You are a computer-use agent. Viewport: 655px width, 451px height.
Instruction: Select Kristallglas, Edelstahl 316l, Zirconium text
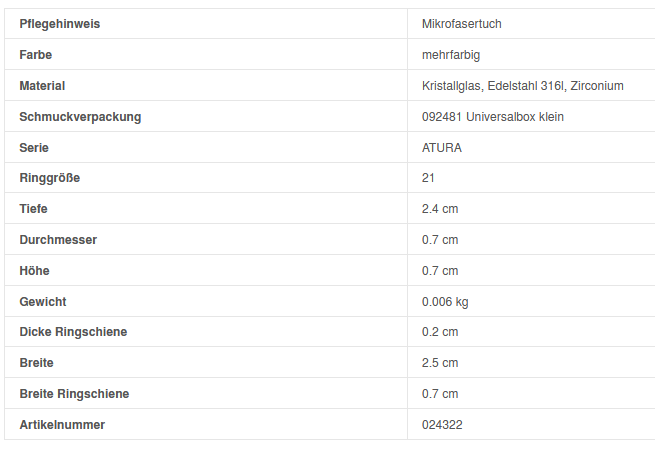tap(522, 86)
